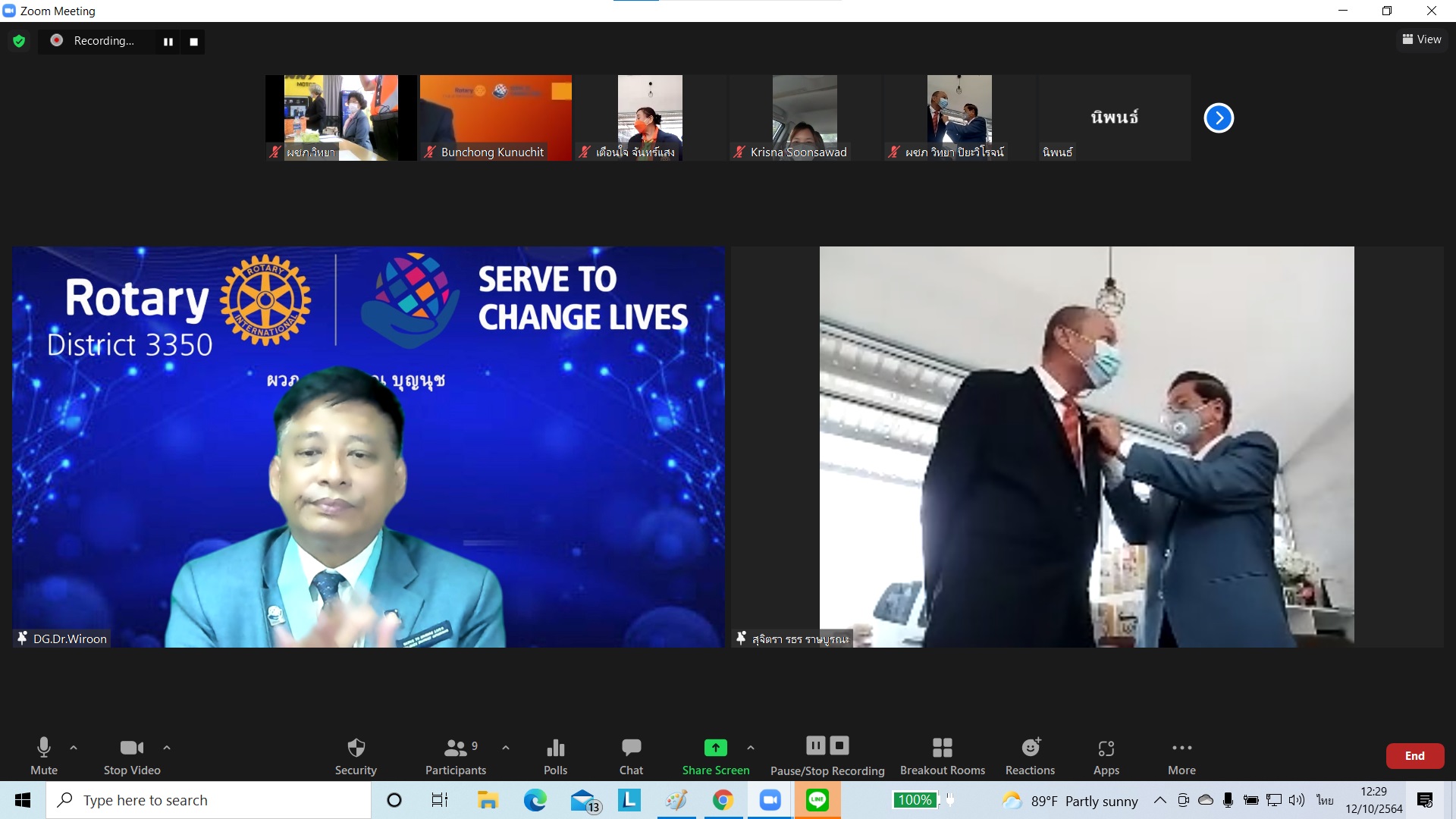The width and height of the screenshot is (1456, 819).
Task: Open the More options menu
Action: [1181, 755]
